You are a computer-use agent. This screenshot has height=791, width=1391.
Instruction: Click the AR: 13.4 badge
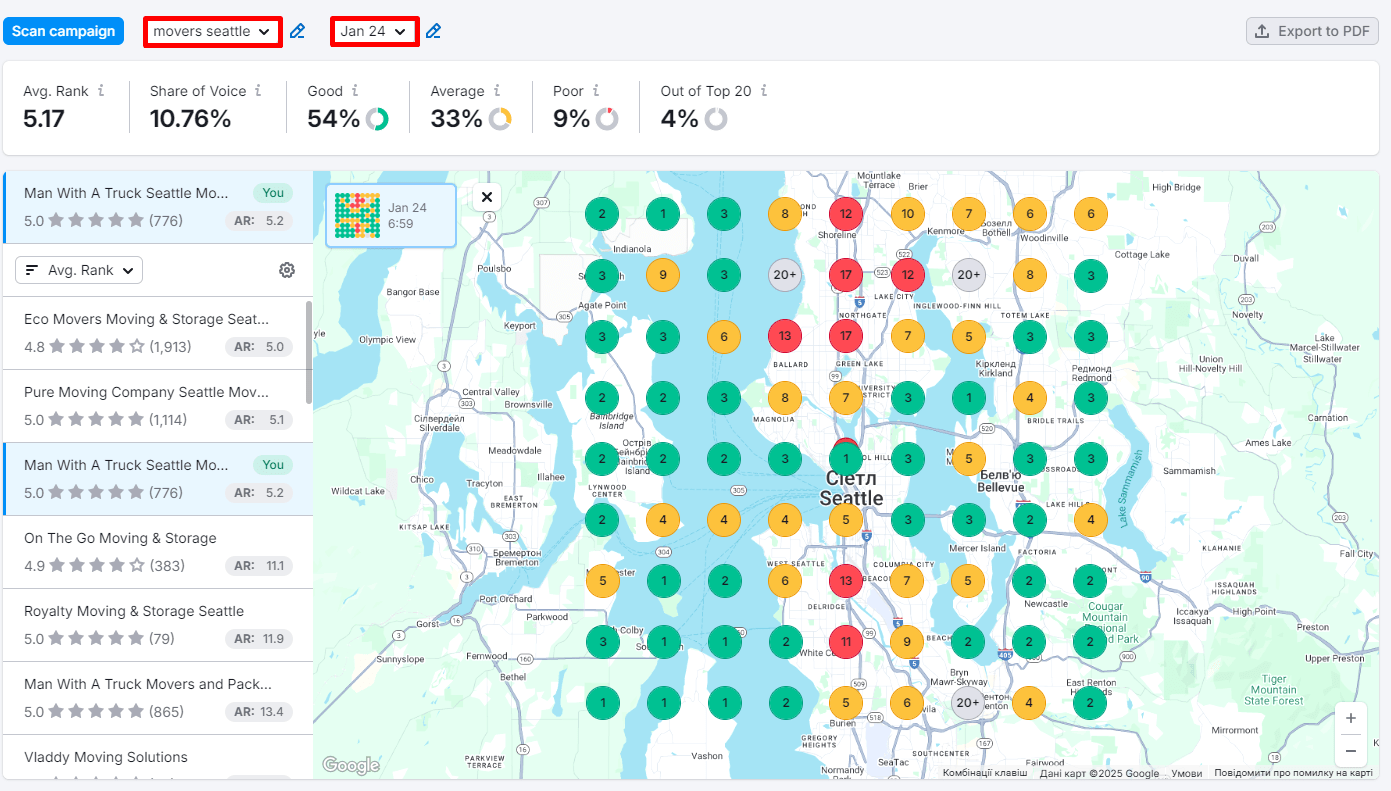[259, 712]
